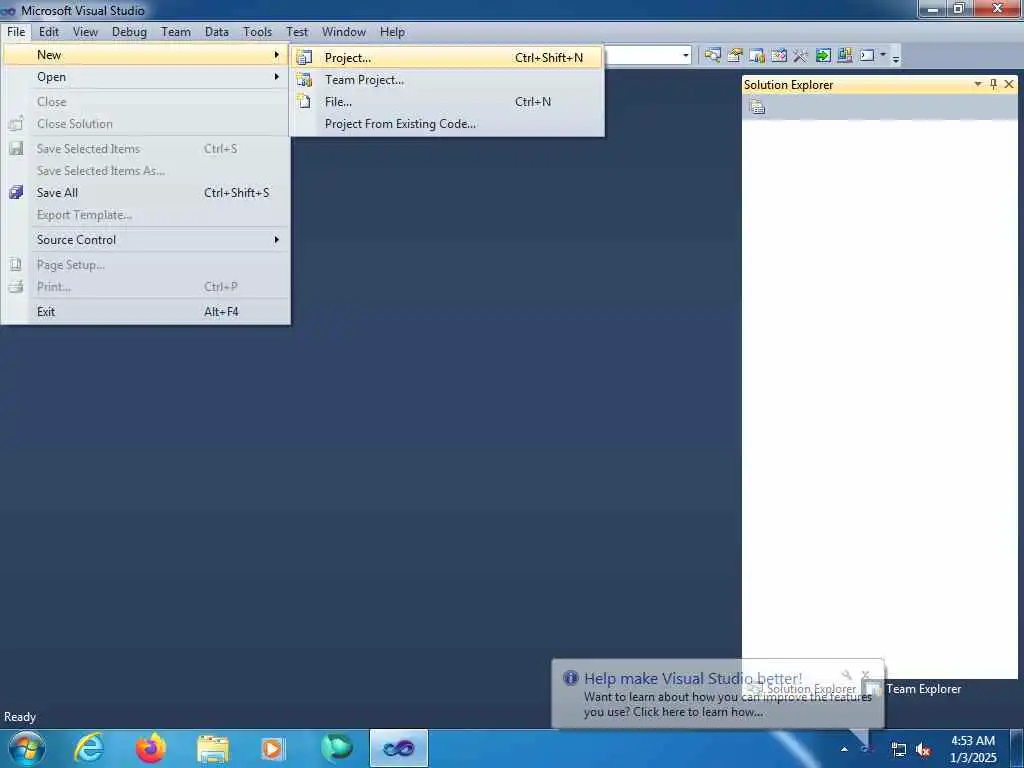Open the media player taskbar icon

tap(272, 748)
